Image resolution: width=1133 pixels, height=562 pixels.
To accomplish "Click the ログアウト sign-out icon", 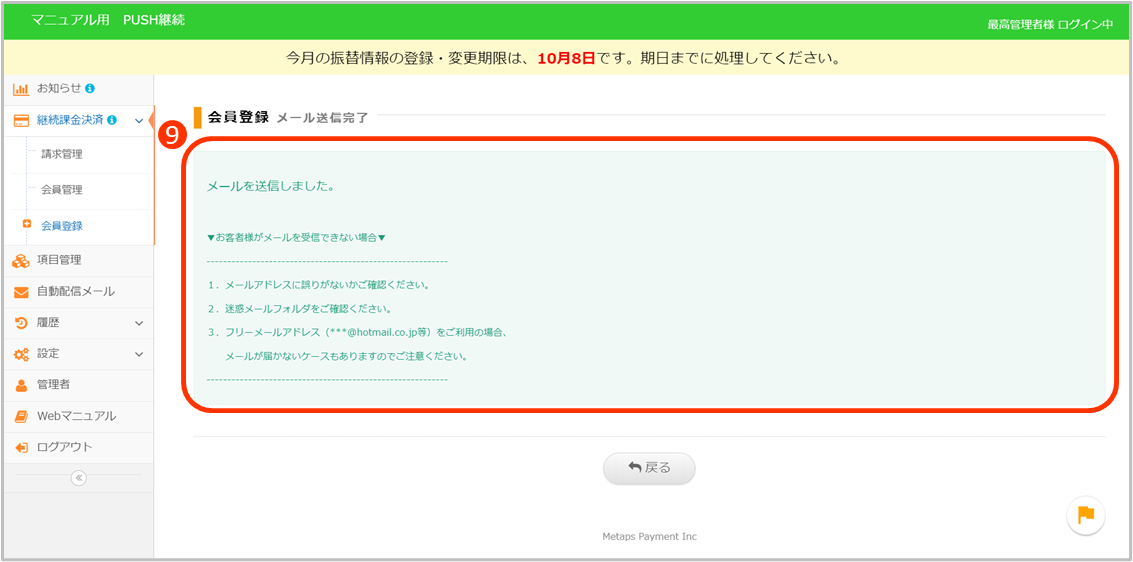I will (20, 447).
